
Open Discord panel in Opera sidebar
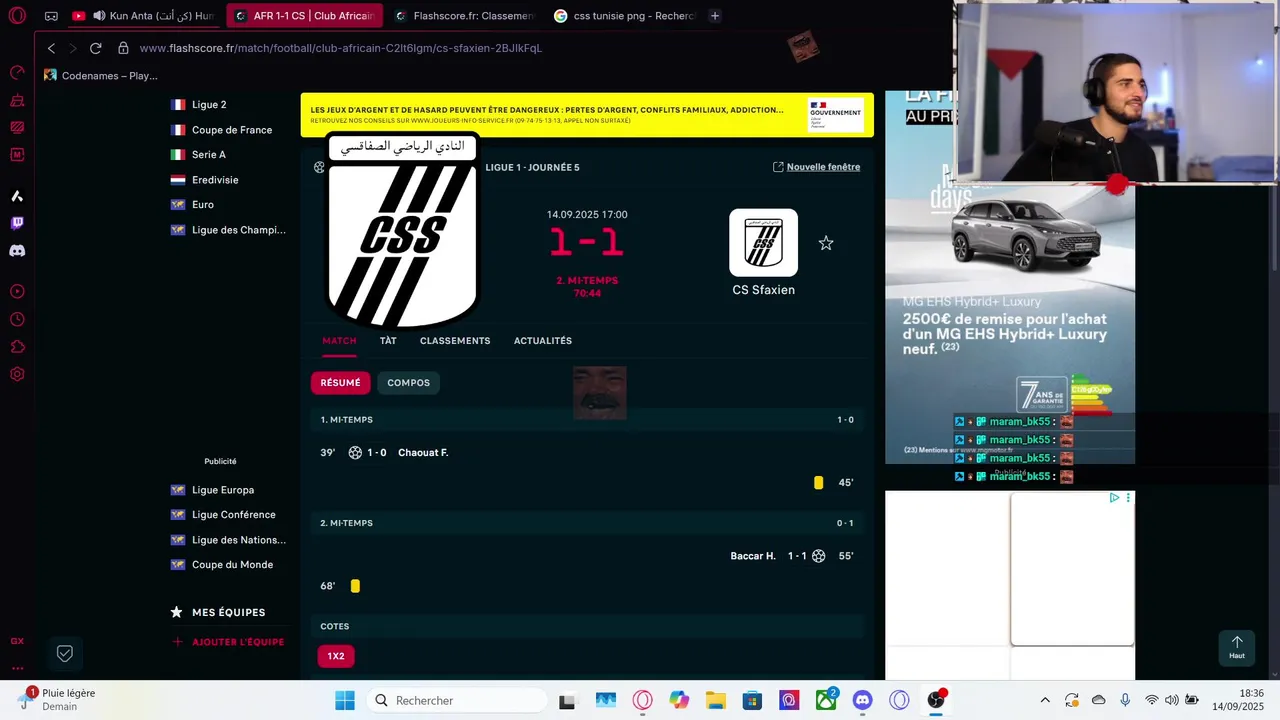point(17,251)
